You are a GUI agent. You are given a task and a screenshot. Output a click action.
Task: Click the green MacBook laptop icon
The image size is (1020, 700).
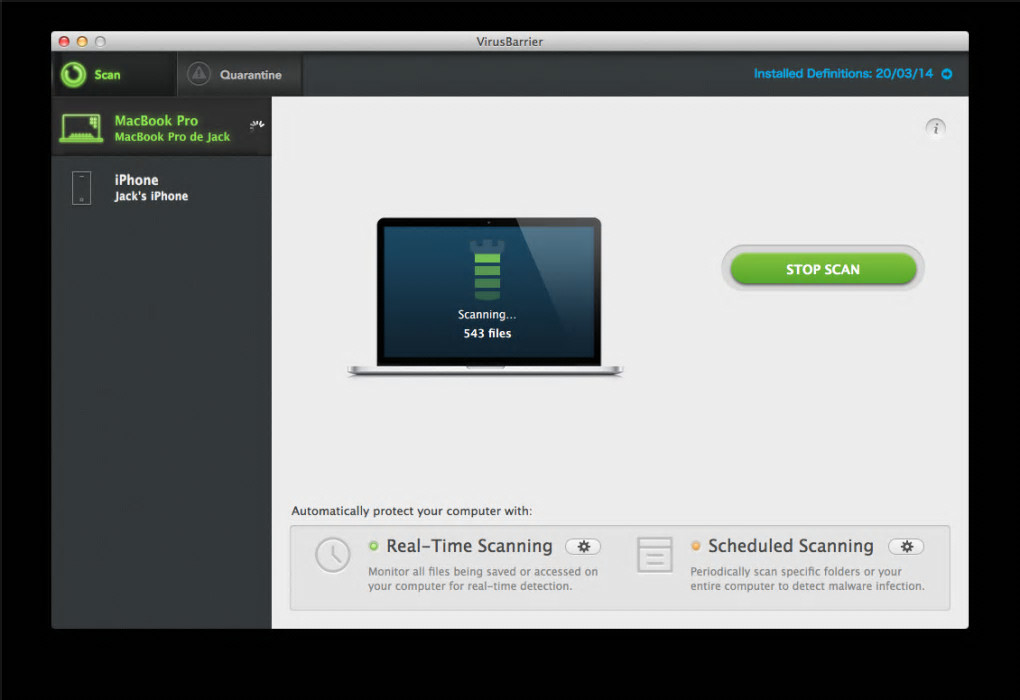point(81,128)
